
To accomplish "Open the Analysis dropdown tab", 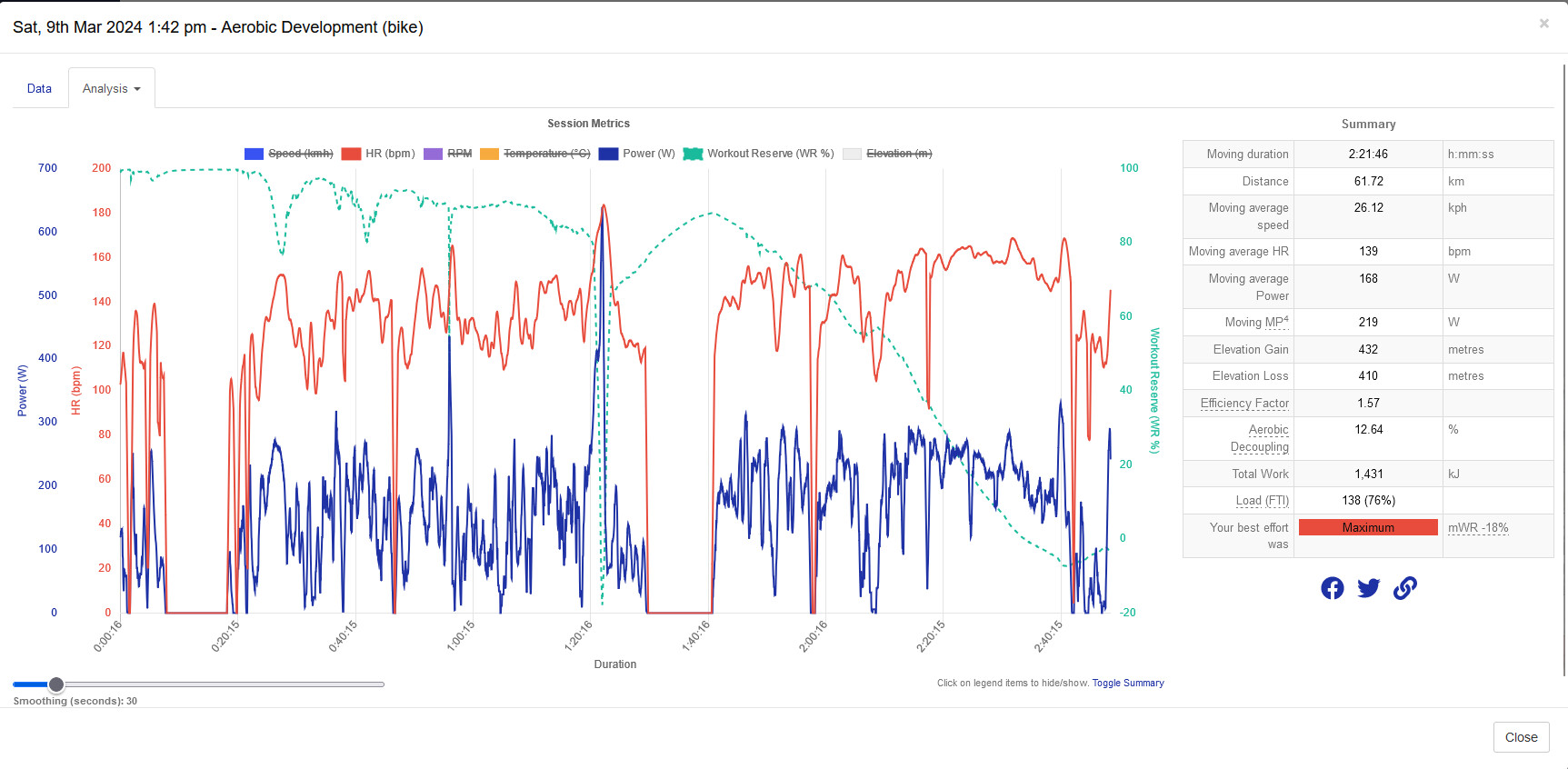I will tap(111, 88).
